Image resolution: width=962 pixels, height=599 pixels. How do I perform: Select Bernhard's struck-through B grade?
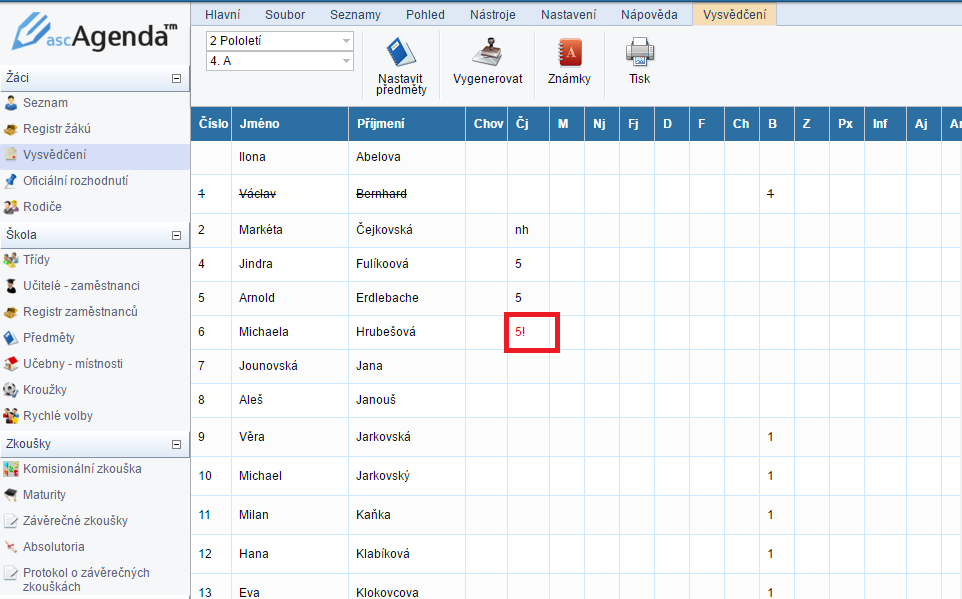point(777,194)
